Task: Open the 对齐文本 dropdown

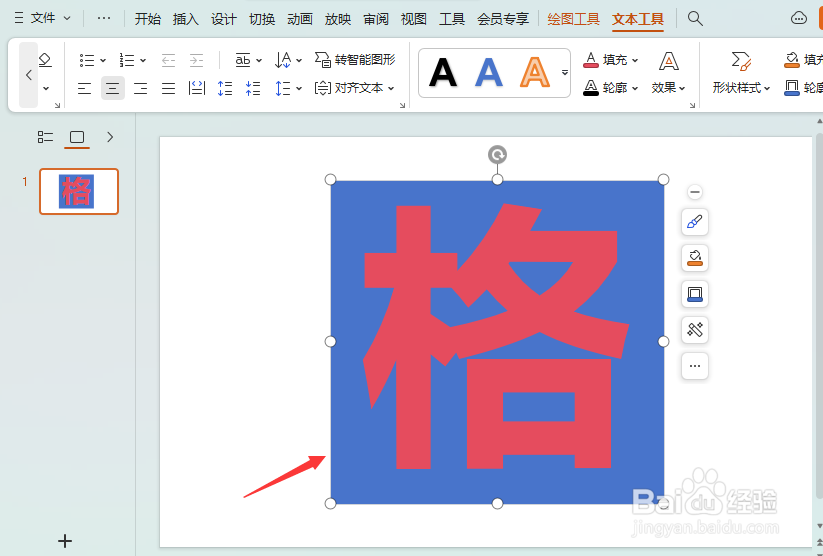Action: click(x=354, y=88)
